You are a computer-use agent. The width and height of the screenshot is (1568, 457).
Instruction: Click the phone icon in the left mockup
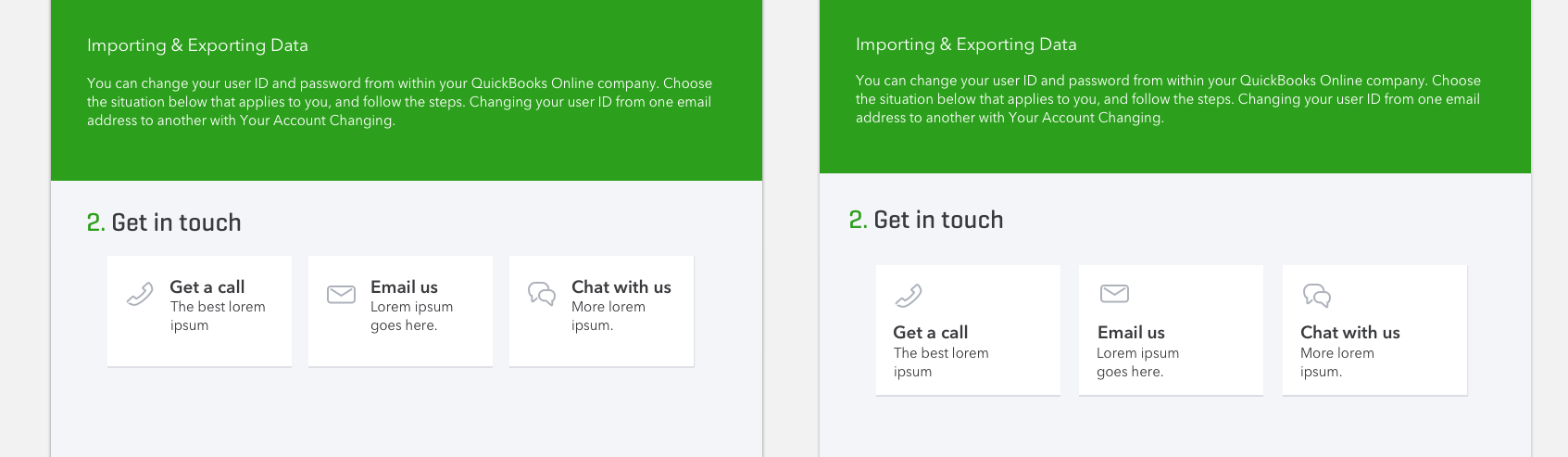tap(140, 295)
